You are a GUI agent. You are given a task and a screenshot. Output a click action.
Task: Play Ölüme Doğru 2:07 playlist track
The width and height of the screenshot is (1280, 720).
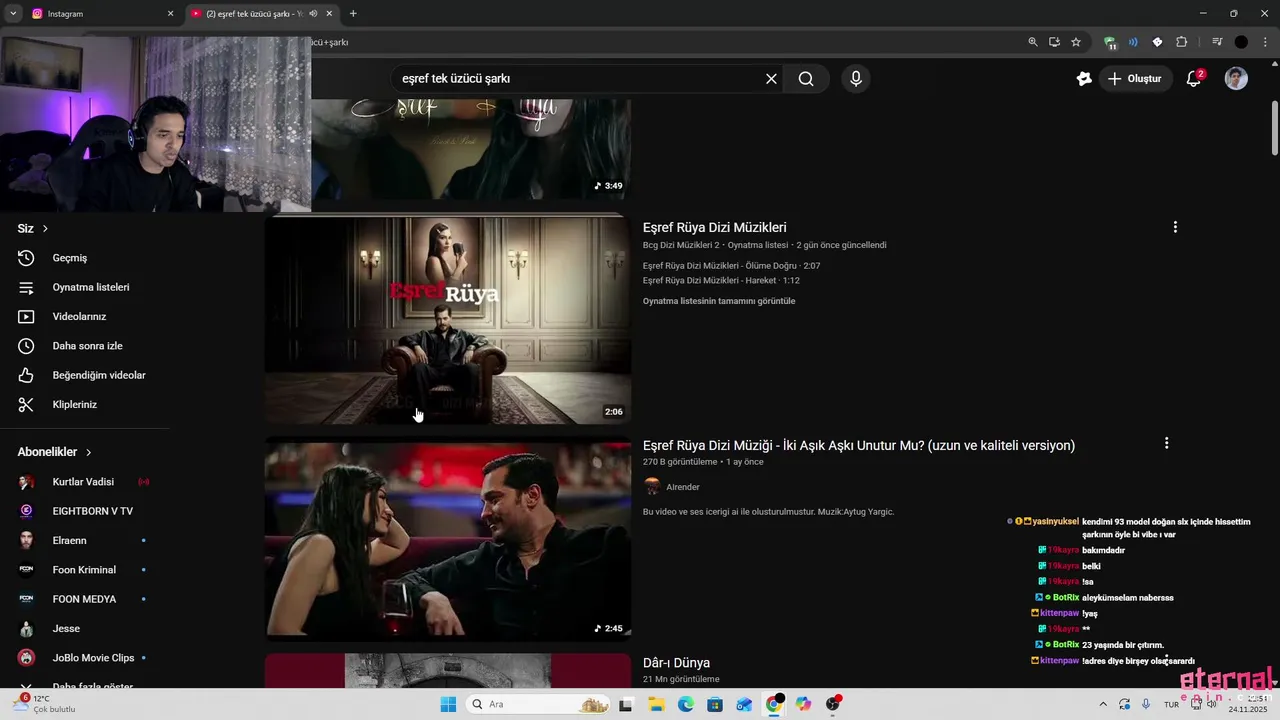click(x=731, y=266)
